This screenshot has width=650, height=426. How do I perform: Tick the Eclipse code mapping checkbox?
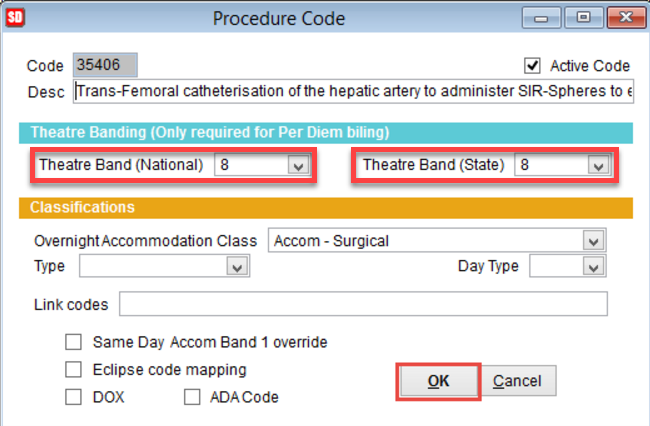73,369
